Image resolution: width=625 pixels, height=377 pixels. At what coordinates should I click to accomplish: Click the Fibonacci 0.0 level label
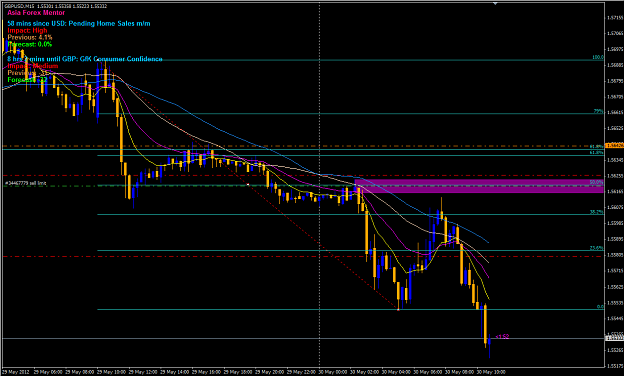[x=600, y=307]
